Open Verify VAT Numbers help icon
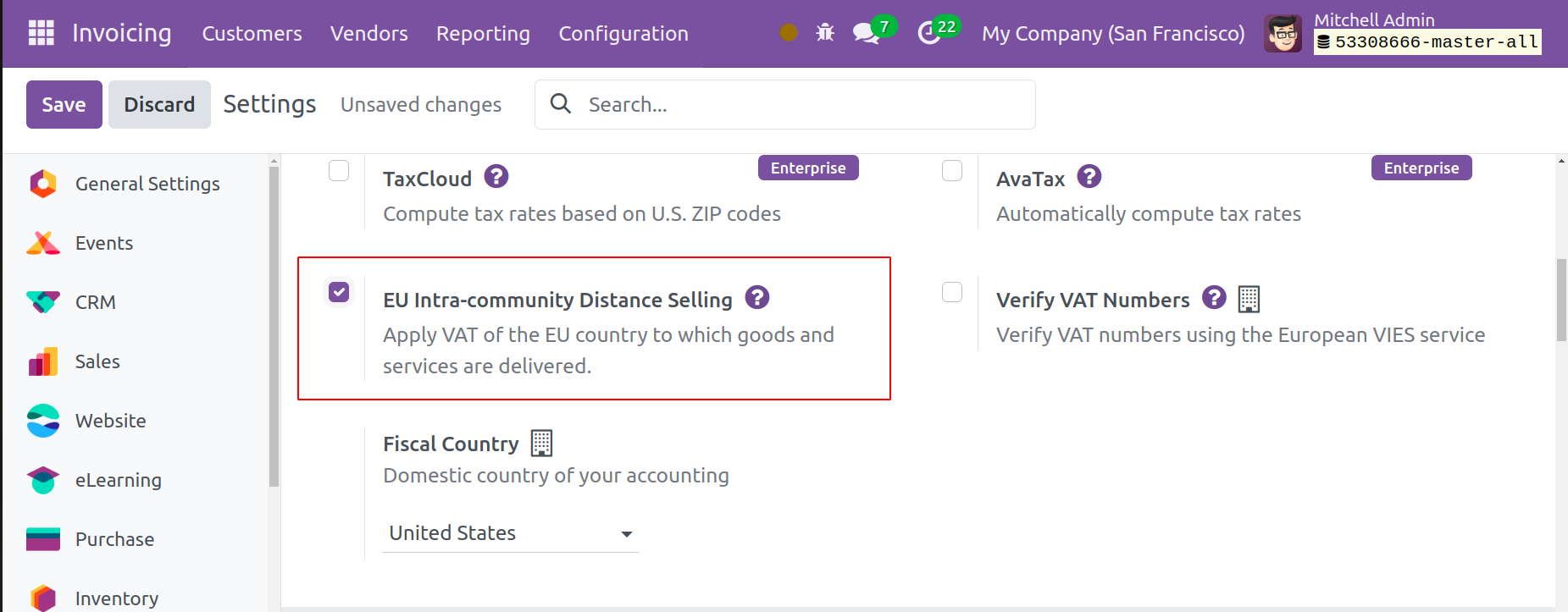The width and height of the screenshot is (1568, 612). pyautogui.click(x=1214, y=298)
